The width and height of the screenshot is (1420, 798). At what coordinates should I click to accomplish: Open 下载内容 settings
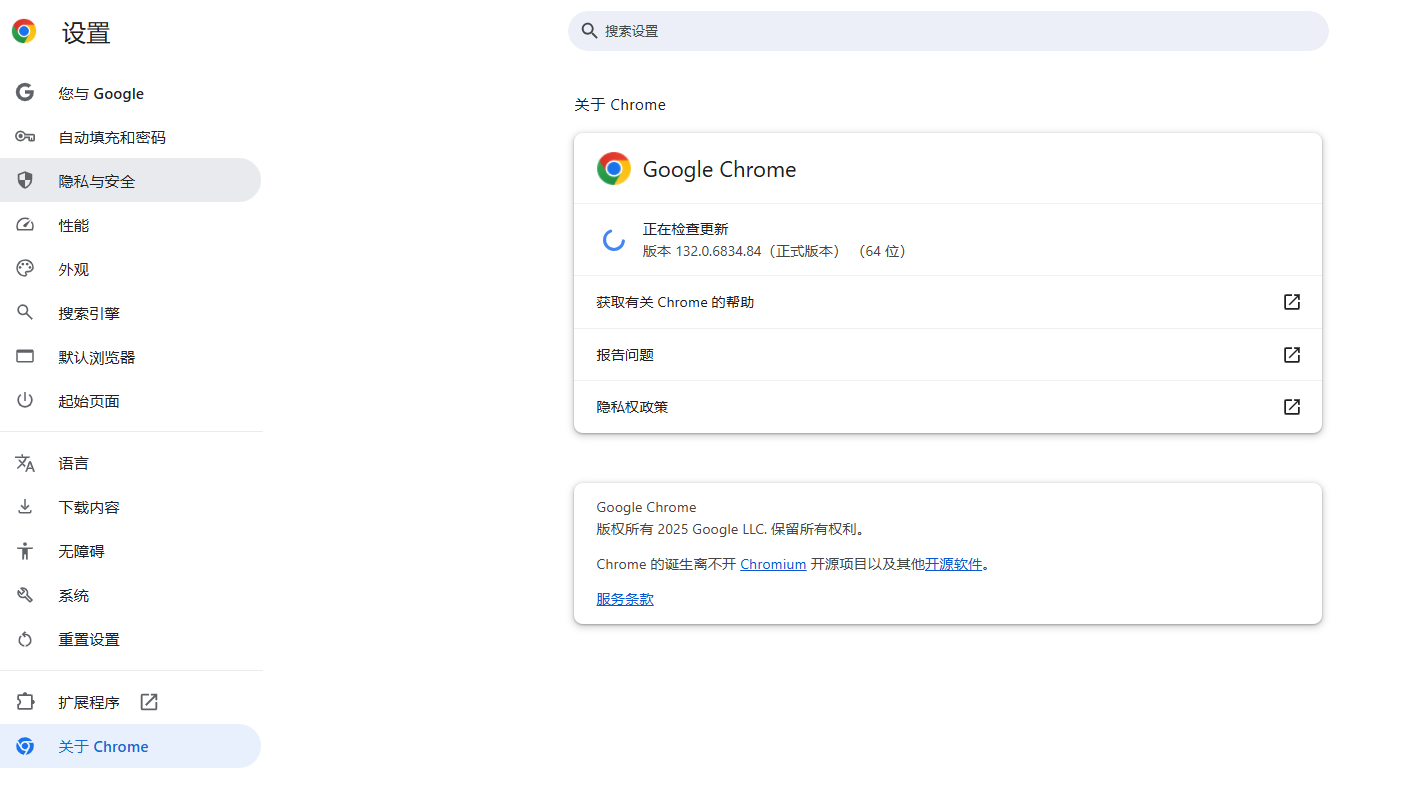coord(130,507)
